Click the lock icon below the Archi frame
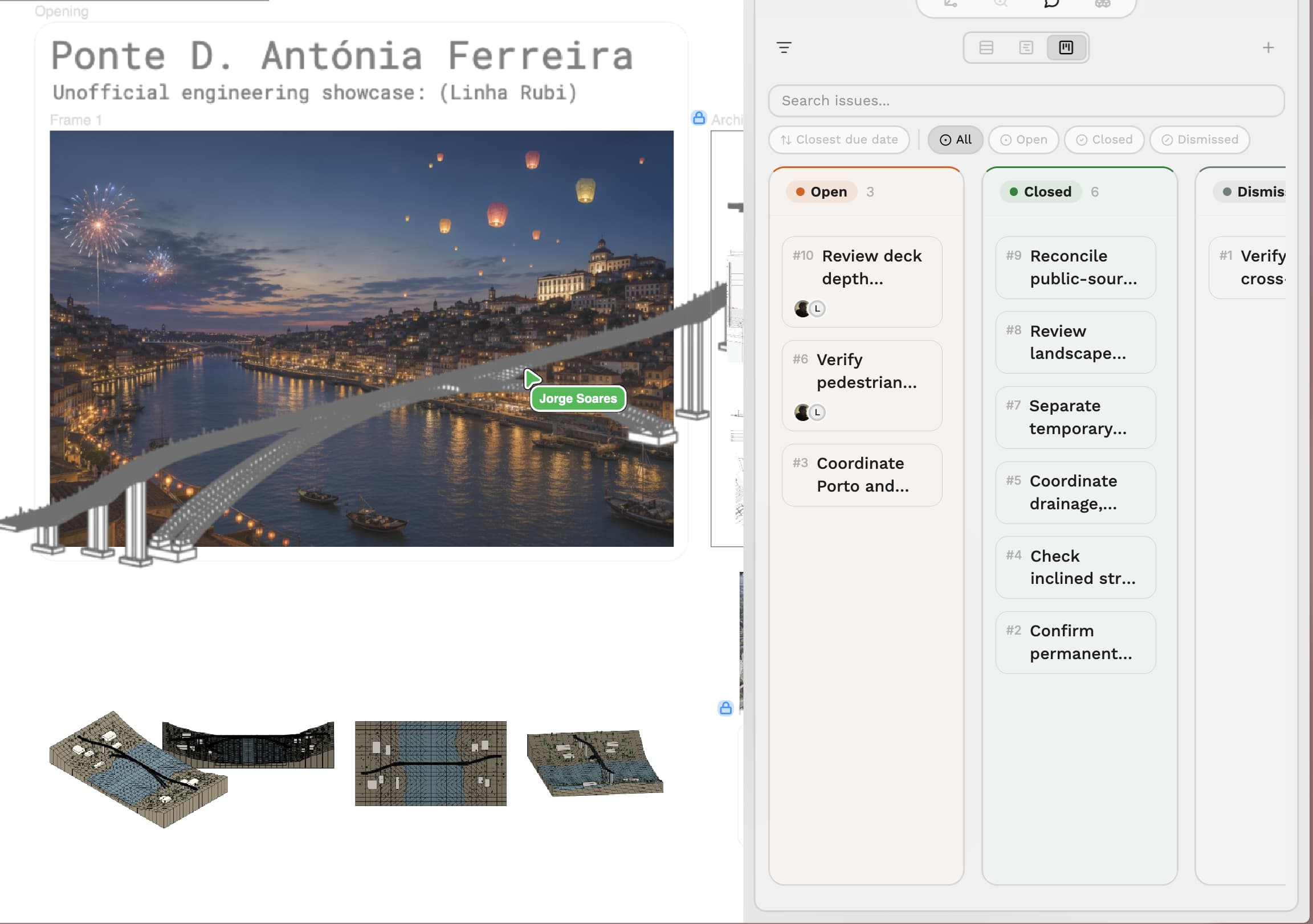The width and height of the screenshot is (1313, 924). [725, 709]
